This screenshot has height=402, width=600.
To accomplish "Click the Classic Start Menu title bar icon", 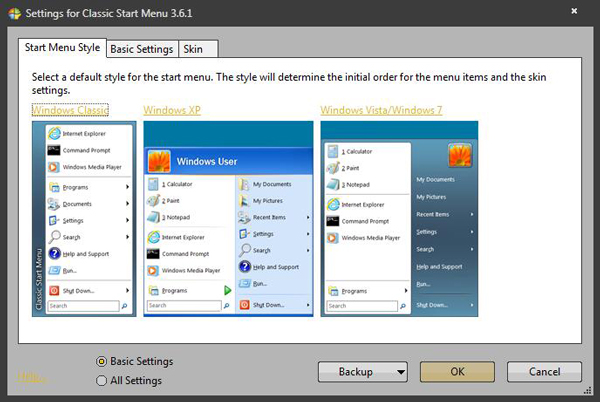I will [x=15, y=13].
